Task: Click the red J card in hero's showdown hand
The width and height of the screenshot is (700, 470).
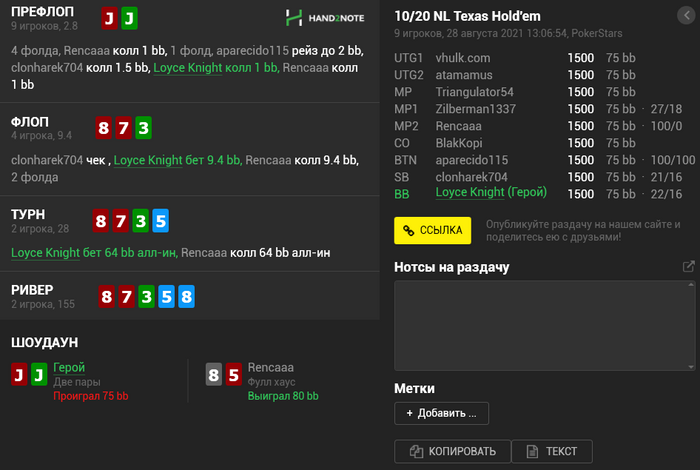Action: click(x=19, y=374)
